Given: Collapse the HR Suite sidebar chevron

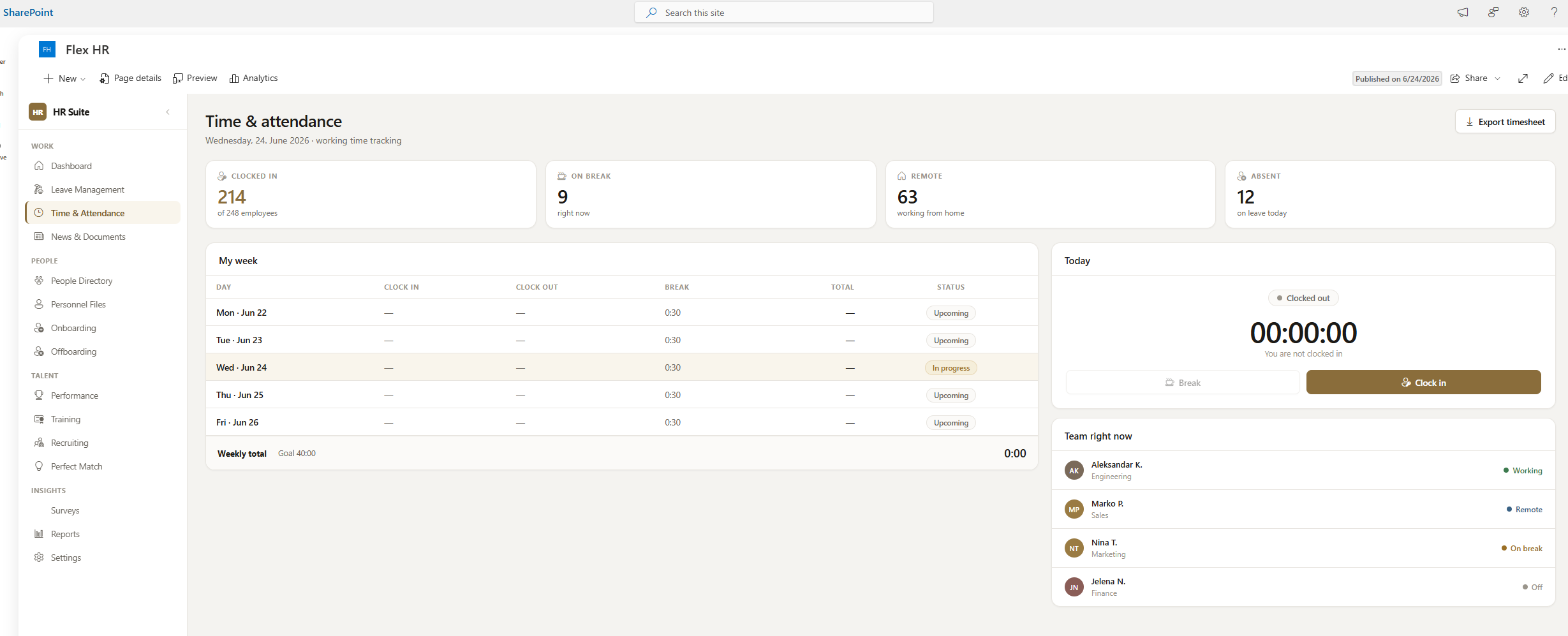Looking at the screenshot, I should pyautogui.click(x=168, y=112).
